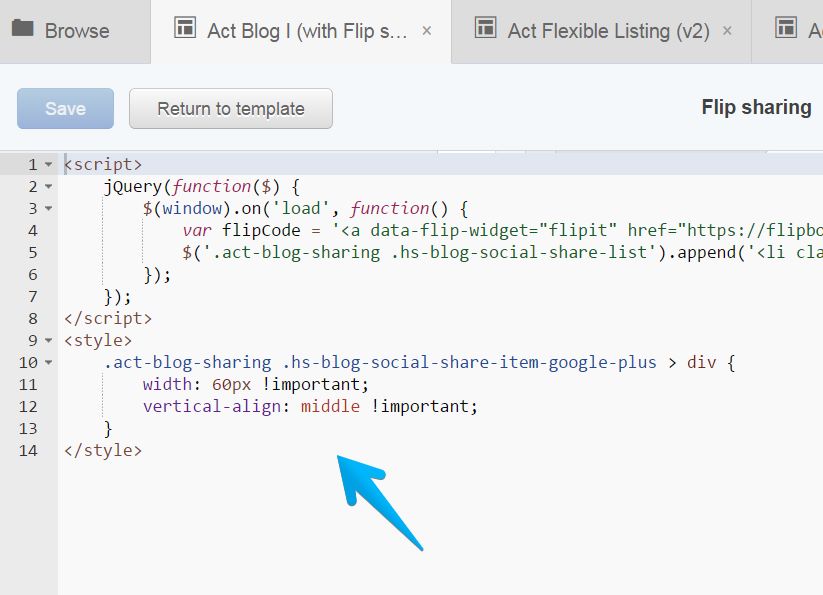
Task: Close the Act Flexible Listing (v2) tab
Action: [727, 31]
